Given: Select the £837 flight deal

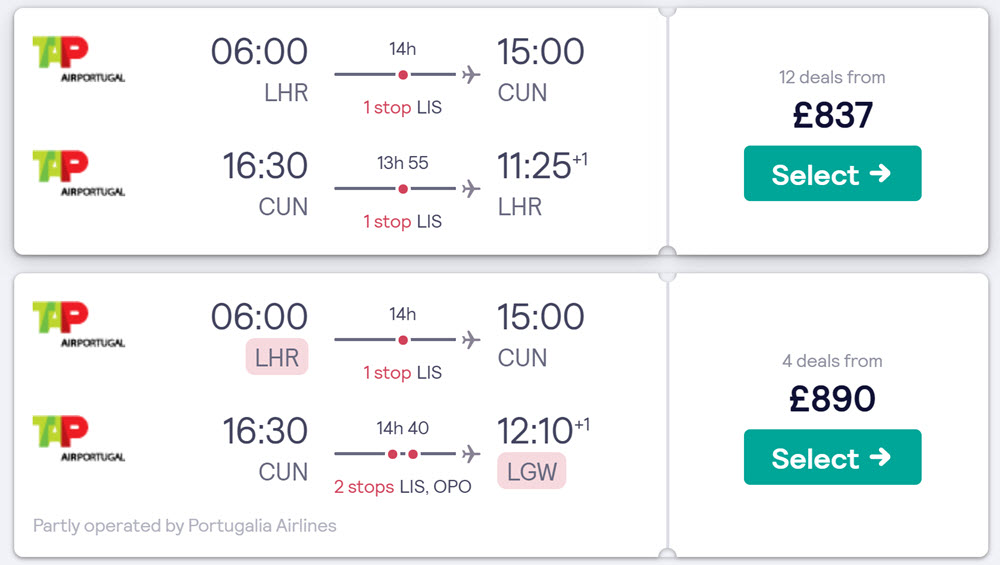Looking at the screenshot, I should [832, 173].
